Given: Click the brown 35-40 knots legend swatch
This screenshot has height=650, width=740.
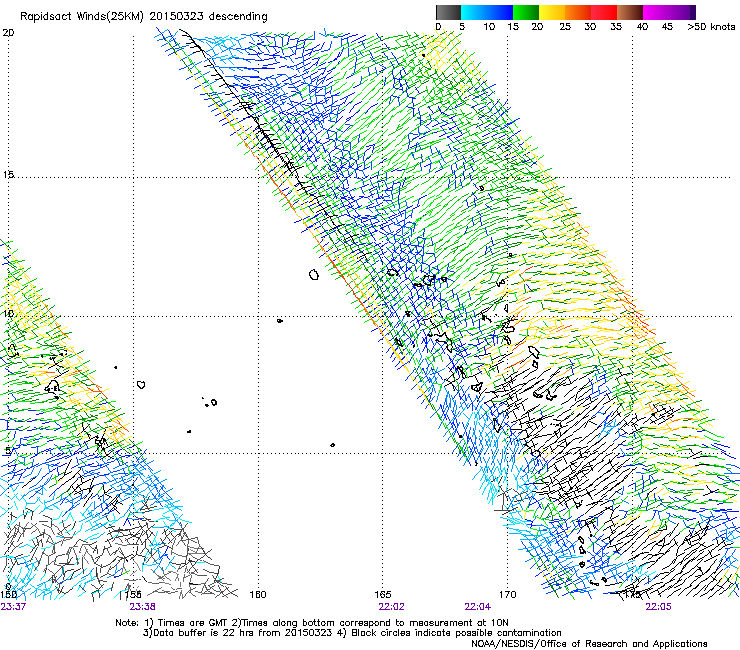Looking at the screenshot, I should [630, 12].
